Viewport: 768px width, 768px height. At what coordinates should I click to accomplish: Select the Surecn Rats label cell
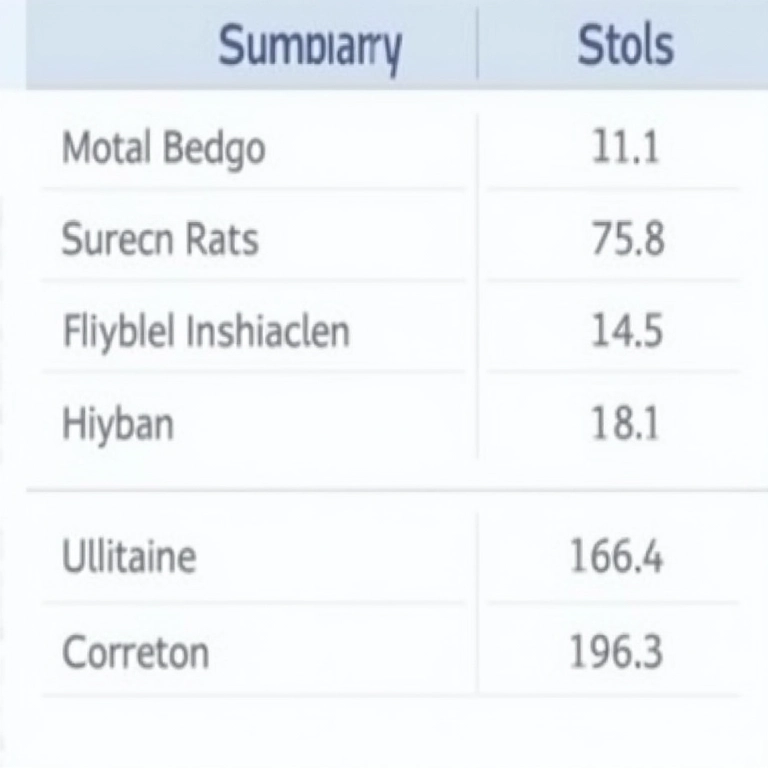tap(160, 240)
